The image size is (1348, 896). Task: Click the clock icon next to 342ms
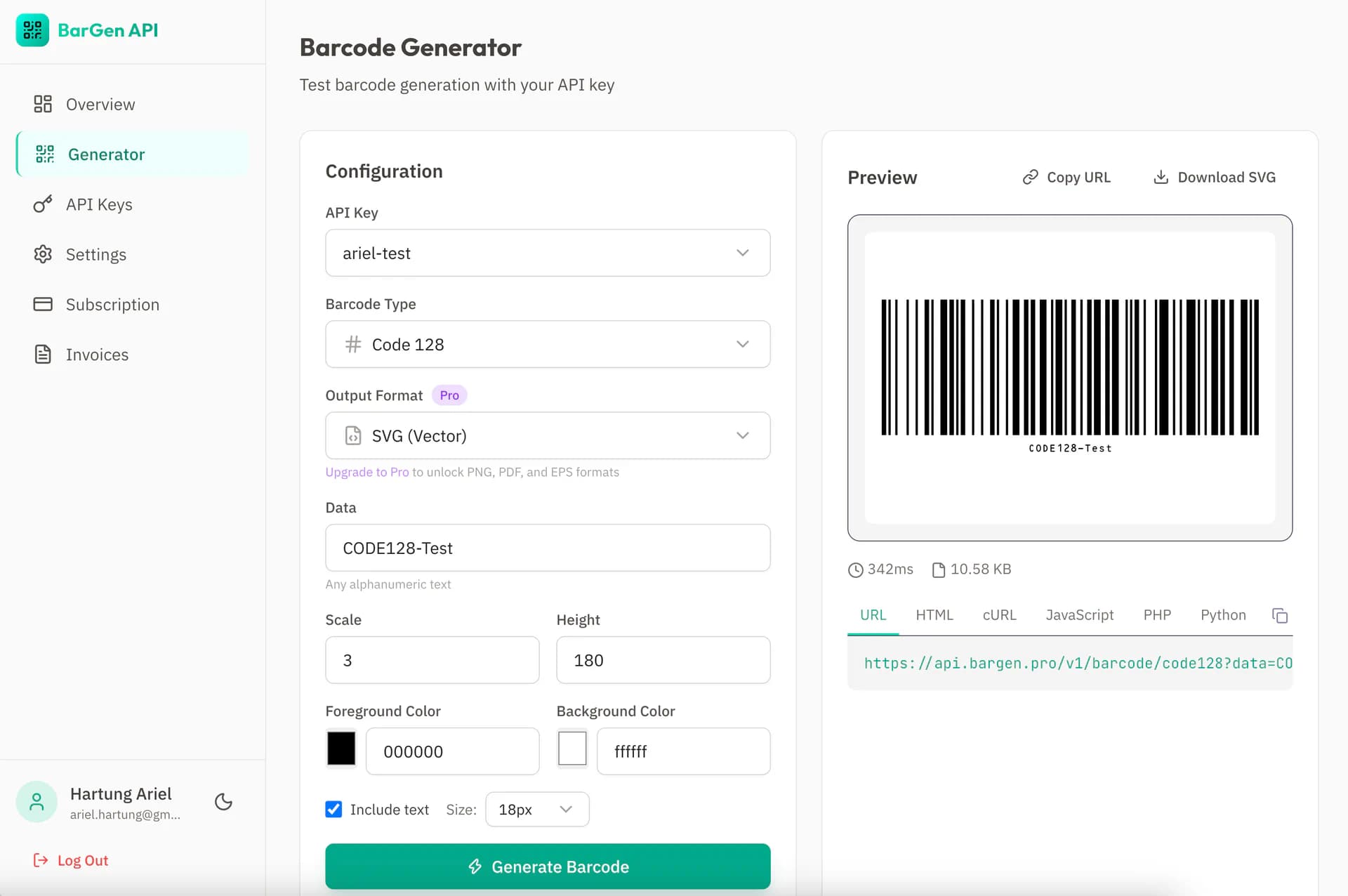(x=855, y=570)
